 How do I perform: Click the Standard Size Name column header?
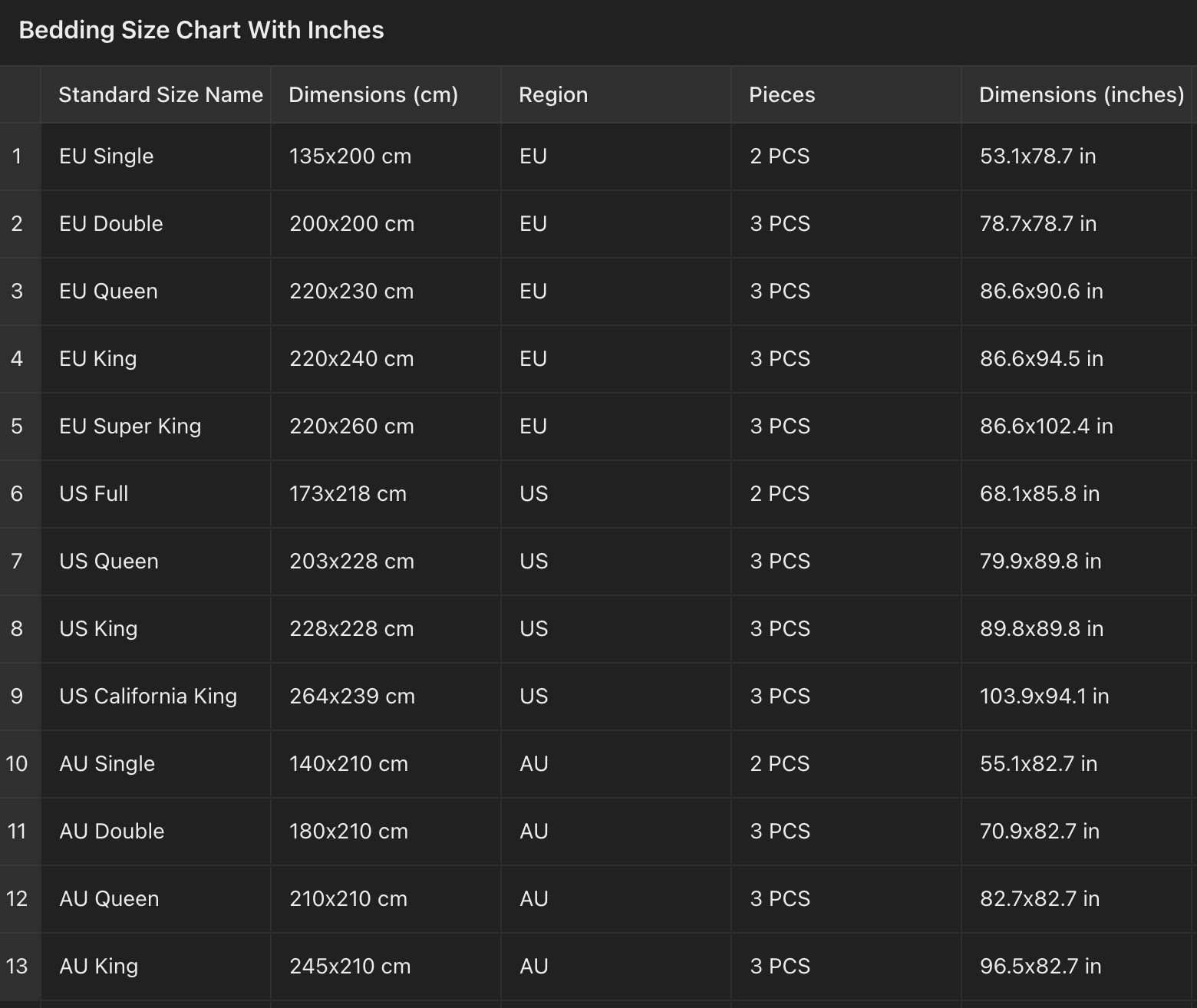coord(160,95)
